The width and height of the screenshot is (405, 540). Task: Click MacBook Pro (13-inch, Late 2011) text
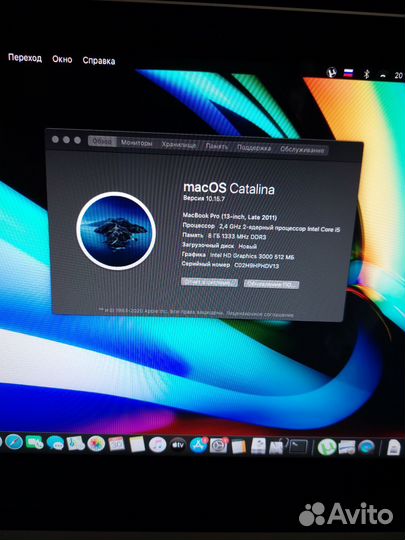click(x=230, y=216)
